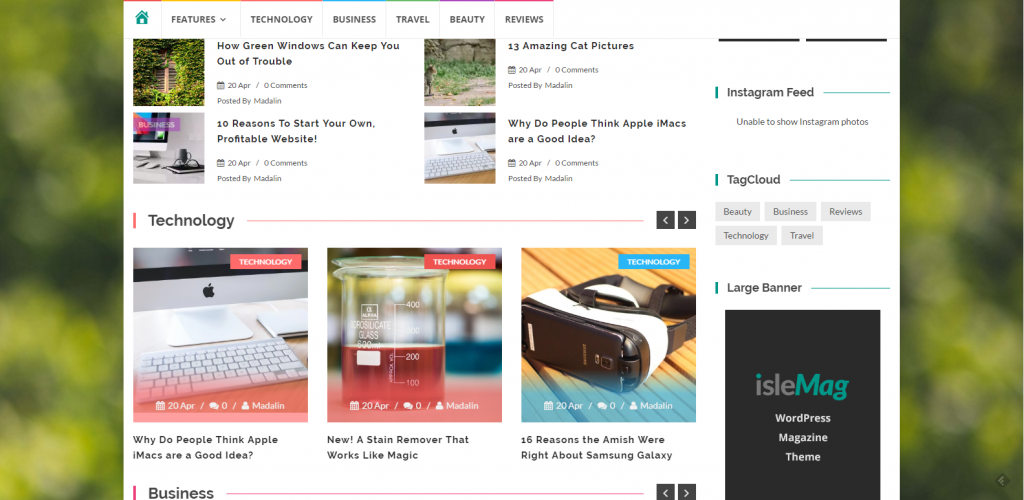
Task: Click the scroll-to-top icon at bottom right
Action: pyautogui.click(x=1001, y=481)
